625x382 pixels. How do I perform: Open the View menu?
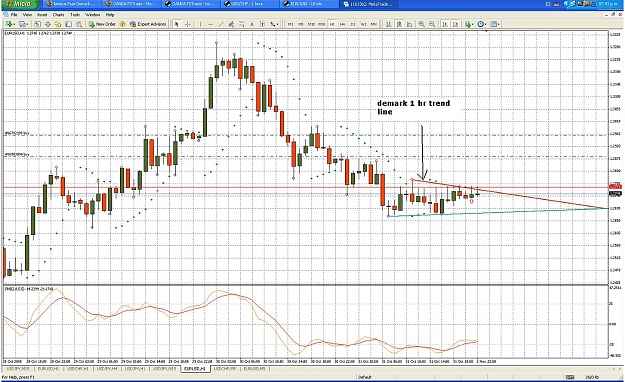(27, 15)
